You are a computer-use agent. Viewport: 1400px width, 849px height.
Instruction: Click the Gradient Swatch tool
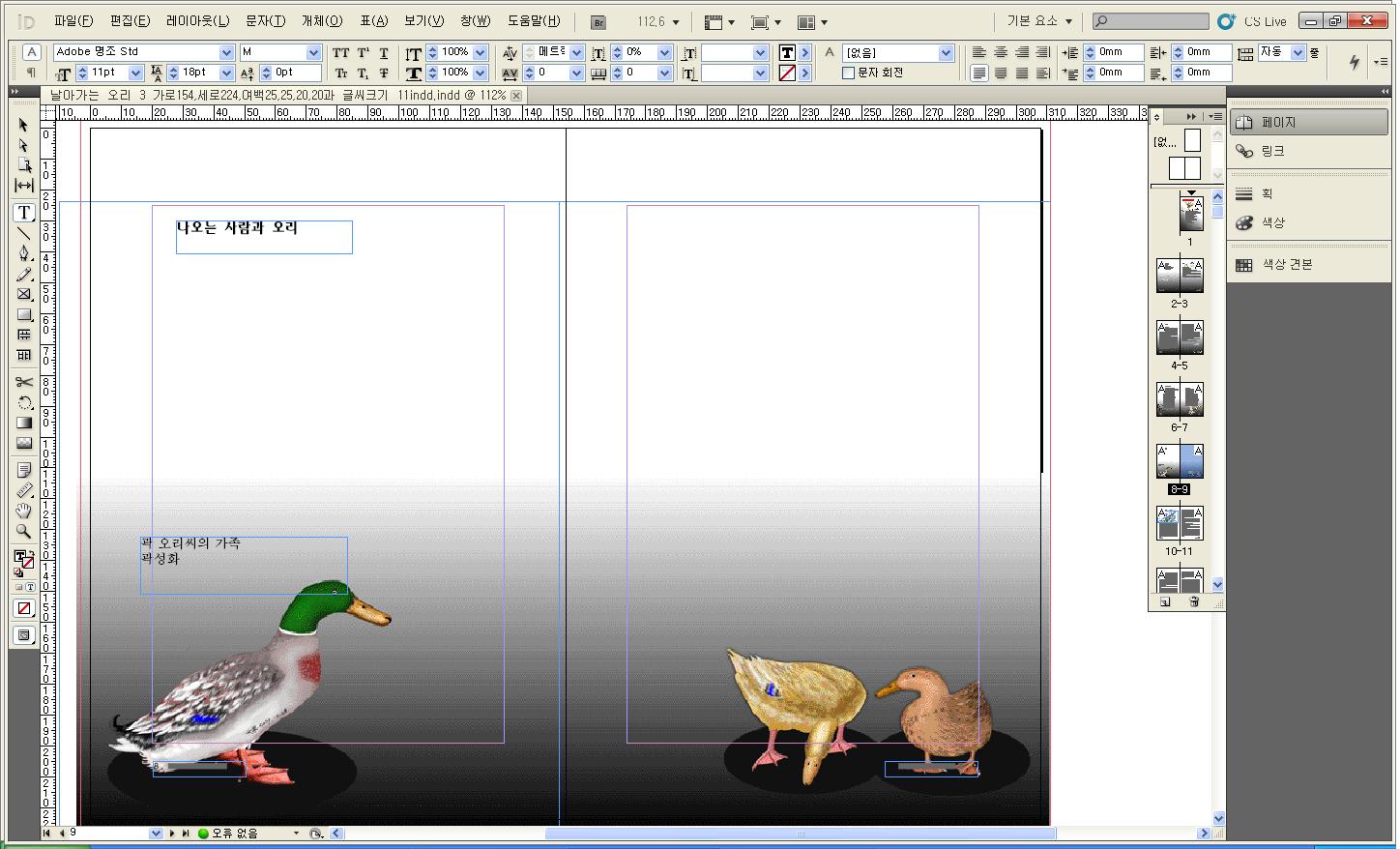pyautogui.click(x=24, y=423)
